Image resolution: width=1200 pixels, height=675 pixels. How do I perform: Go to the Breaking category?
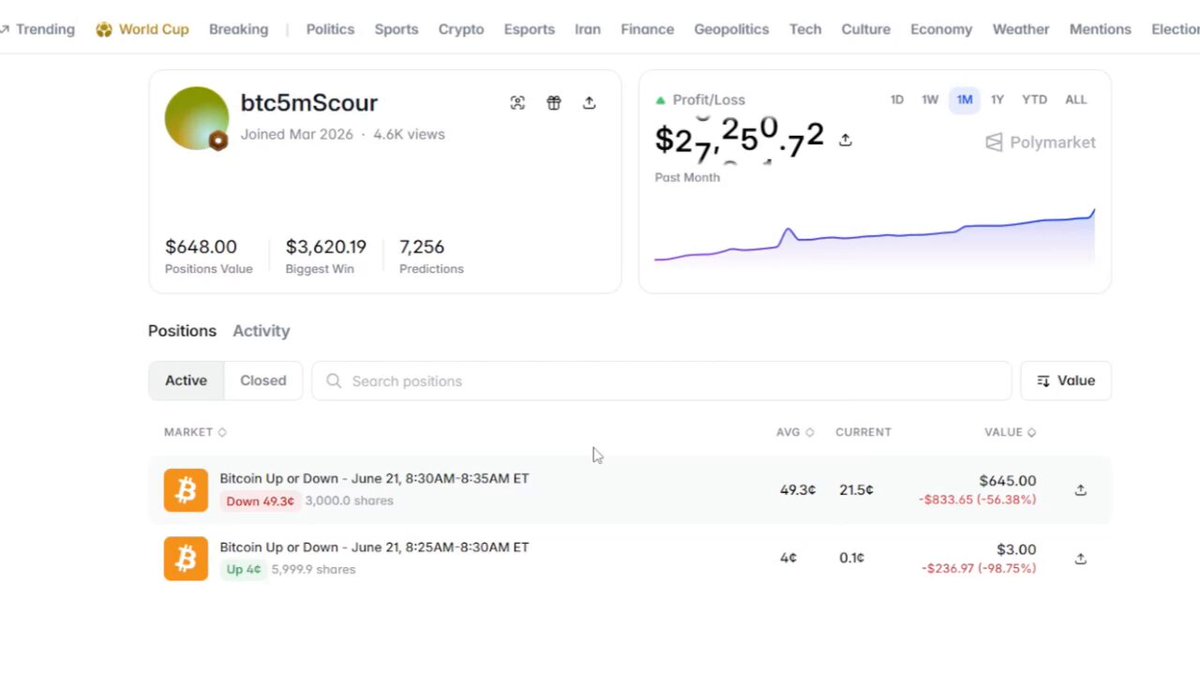(238, 29)
